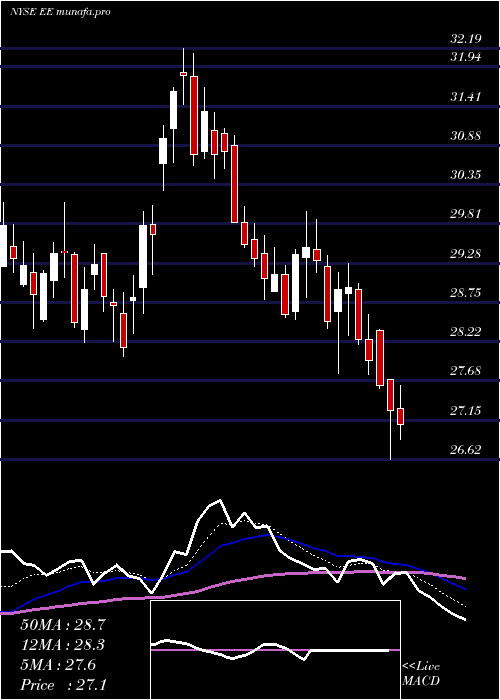
Task: Click the 27.68 price level label
Action: click(x=466, y=371)
